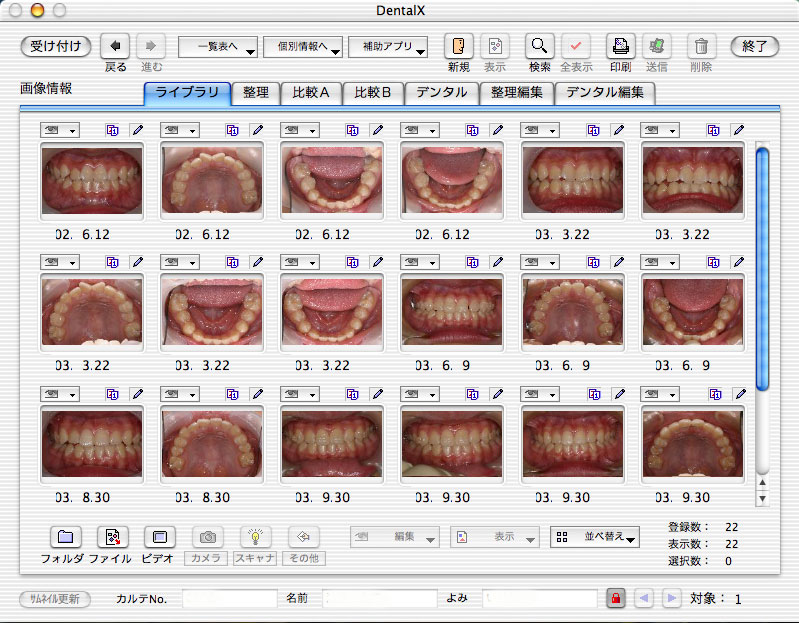The image size is (799, 623).
Task: Click pencil edit icon above first thumbnail
Action: point(137,130)
